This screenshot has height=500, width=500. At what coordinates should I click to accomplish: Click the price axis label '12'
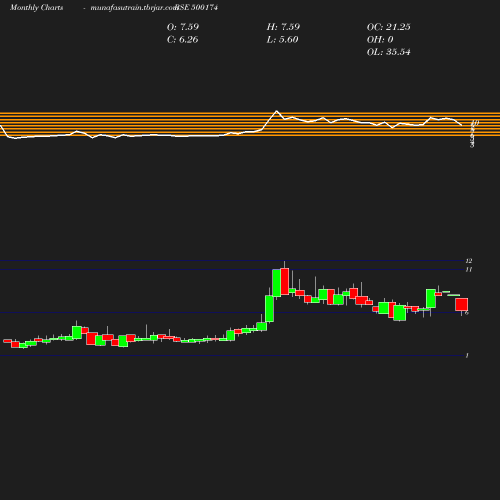[469, 261]
